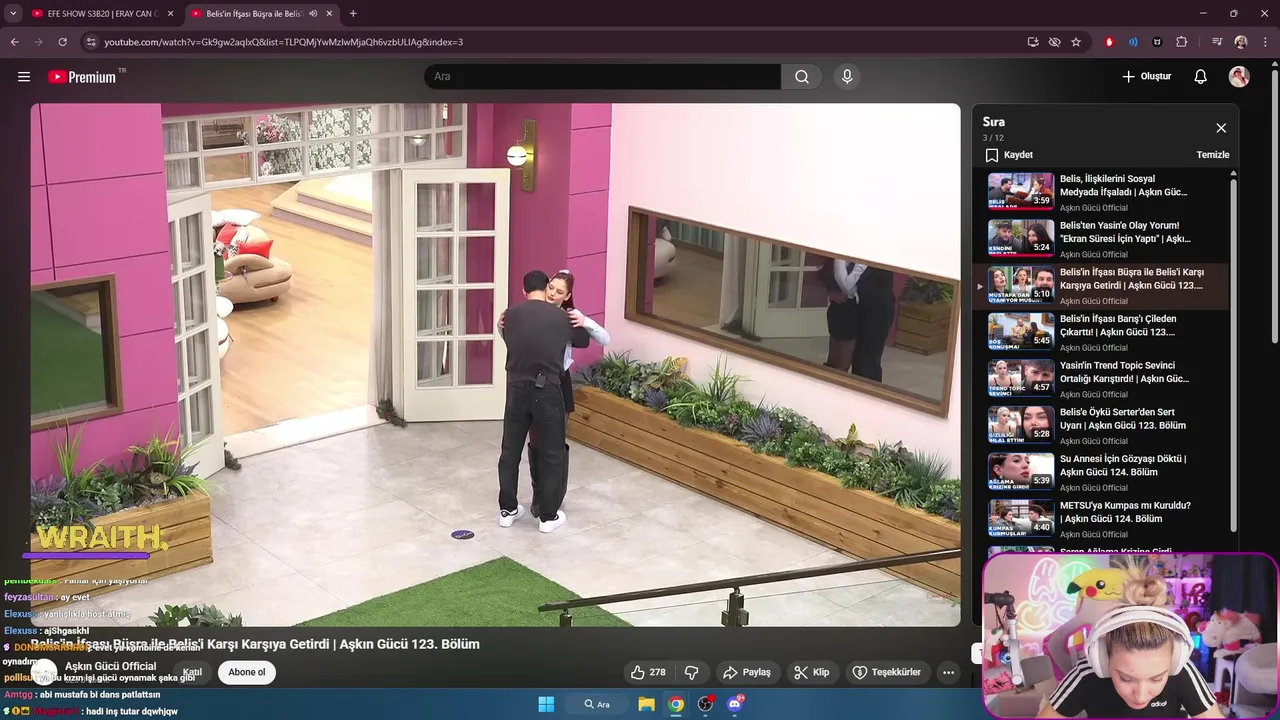Play 'Su Annesi İçin Gözyaşı Döktü' video
The width and height of the screenshot is (1280, 720).
1107,472
